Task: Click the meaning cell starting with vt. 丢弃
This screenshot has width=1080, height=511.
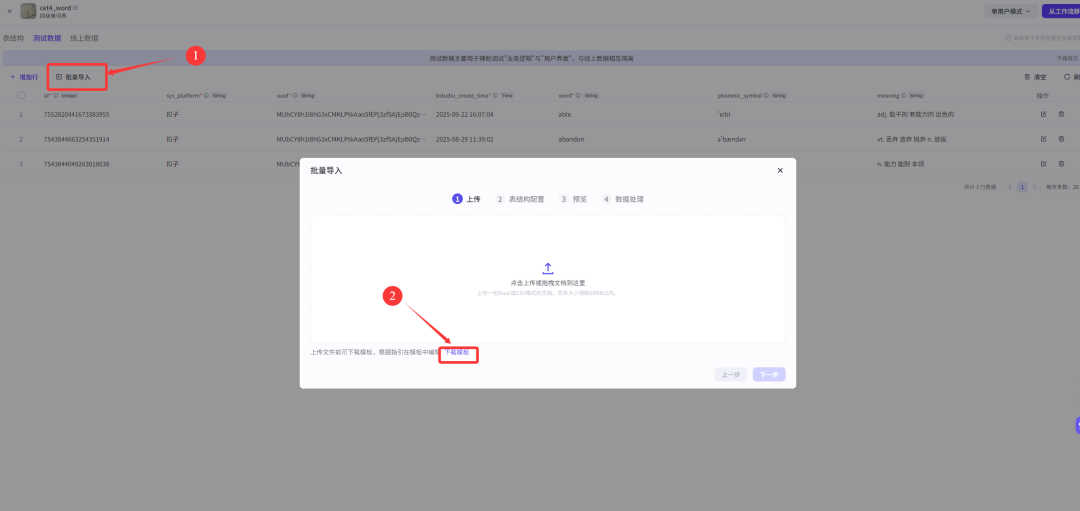Action: coord(914,139)
